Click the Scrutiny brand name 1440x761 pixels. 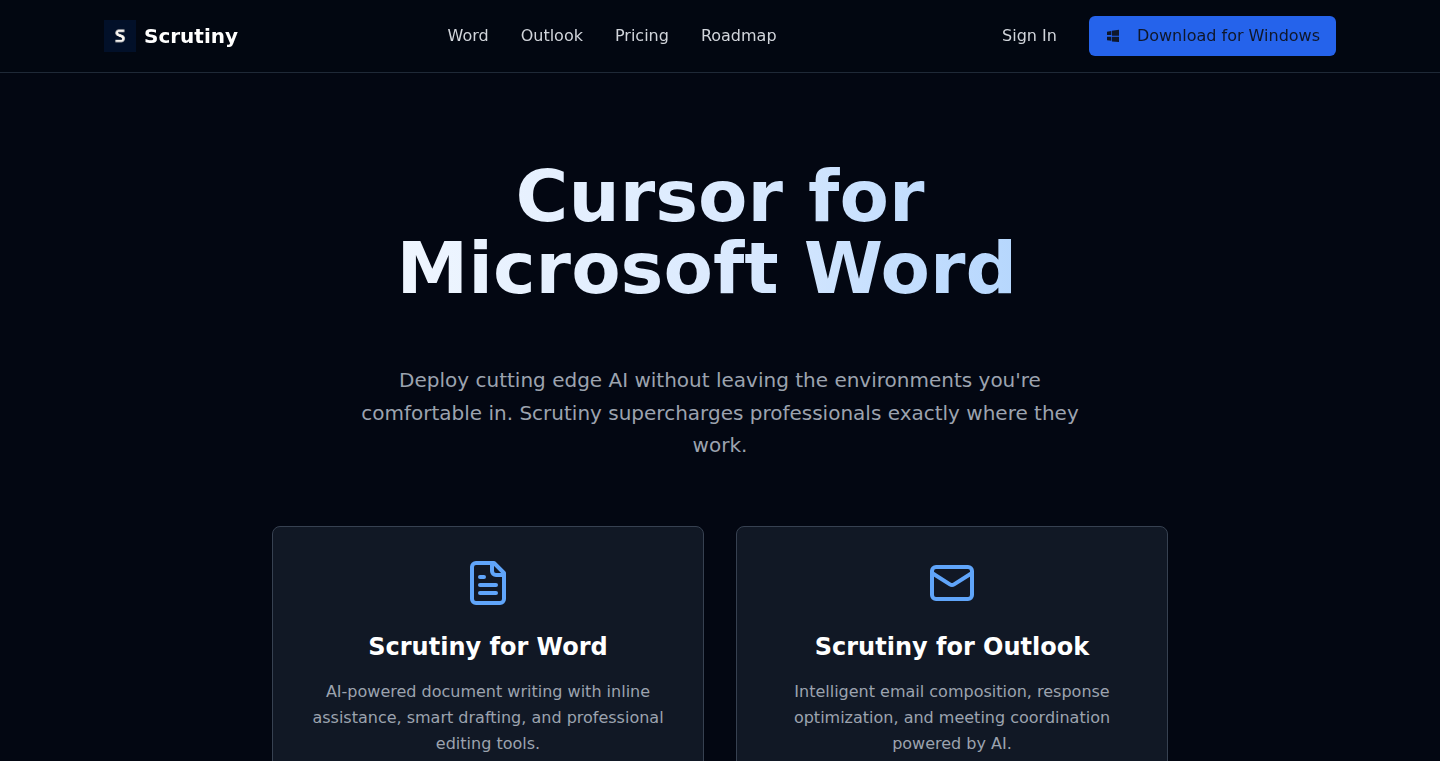coord(191,36)
